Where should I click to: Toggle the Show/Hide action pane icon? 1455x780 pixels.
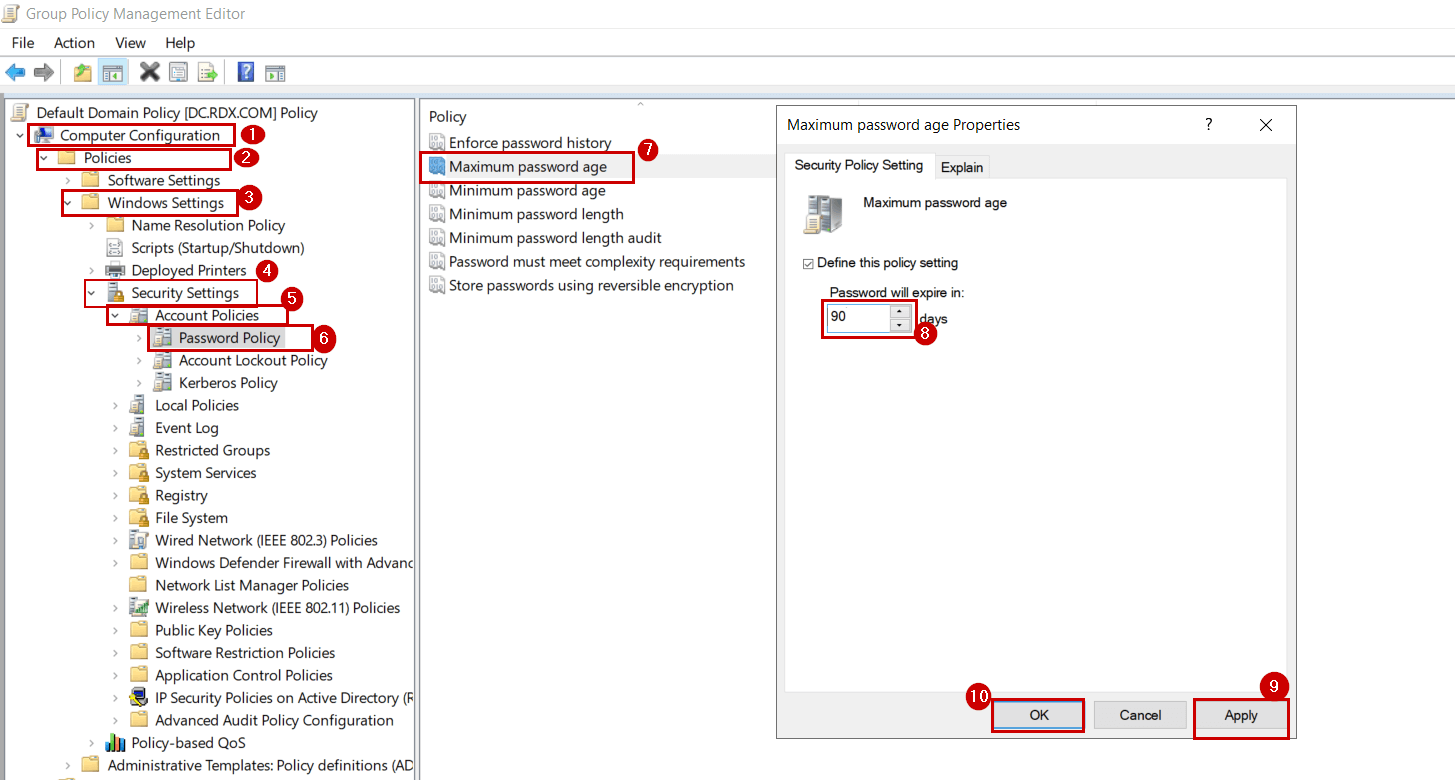pyautogui.click(x=274, y=71)
